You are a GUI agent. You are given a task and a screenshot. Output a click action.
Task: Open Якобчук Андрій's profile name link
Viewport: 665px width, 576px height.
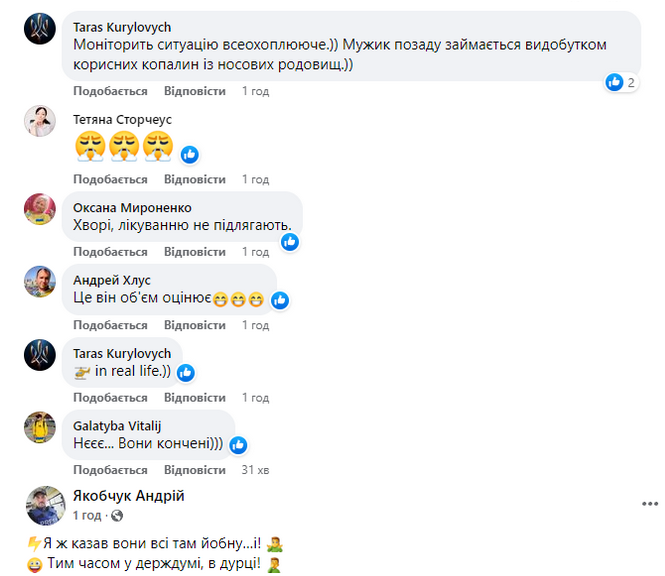pos(128,496)
